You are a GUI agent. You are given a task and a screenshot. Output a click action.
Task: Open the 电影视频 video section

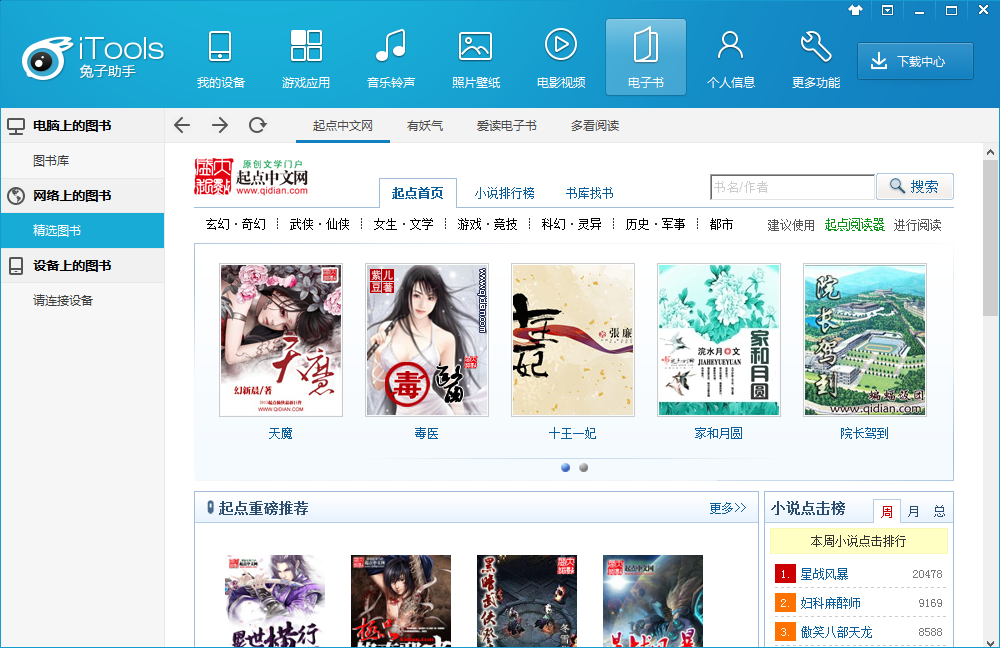point(561,59)
